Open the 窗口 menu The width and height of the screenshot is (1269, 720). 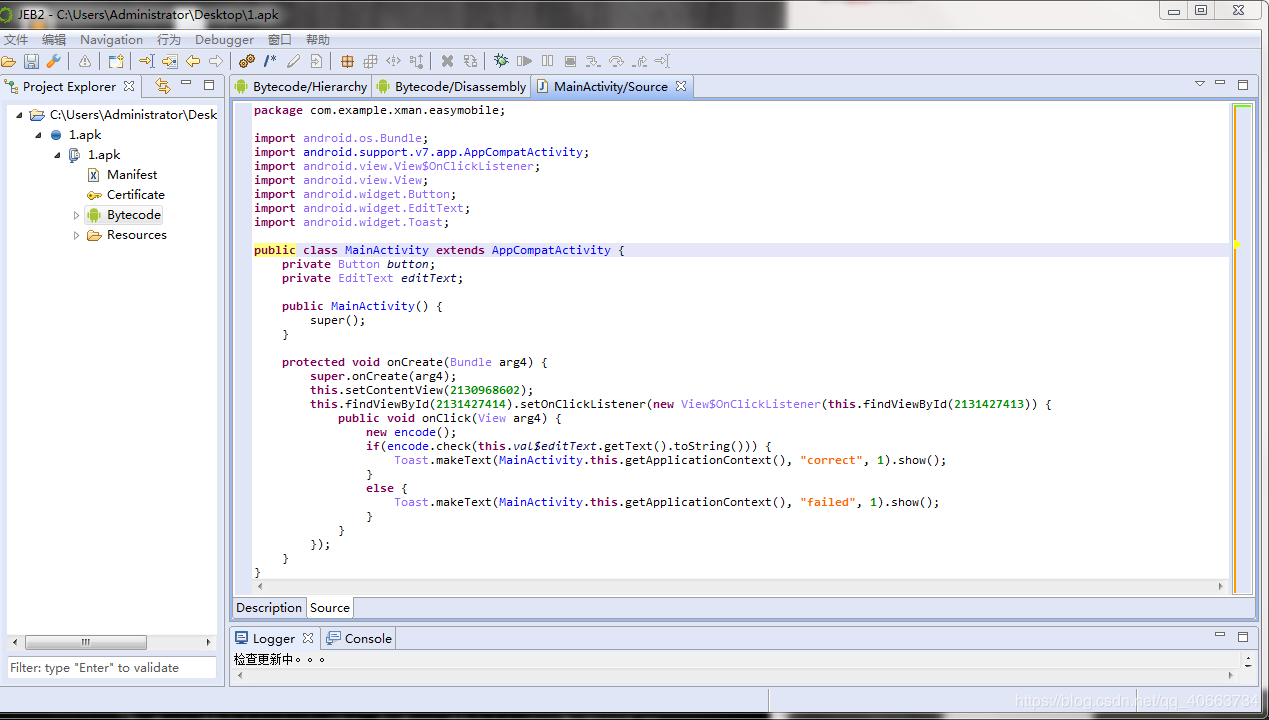pos(280,40)
